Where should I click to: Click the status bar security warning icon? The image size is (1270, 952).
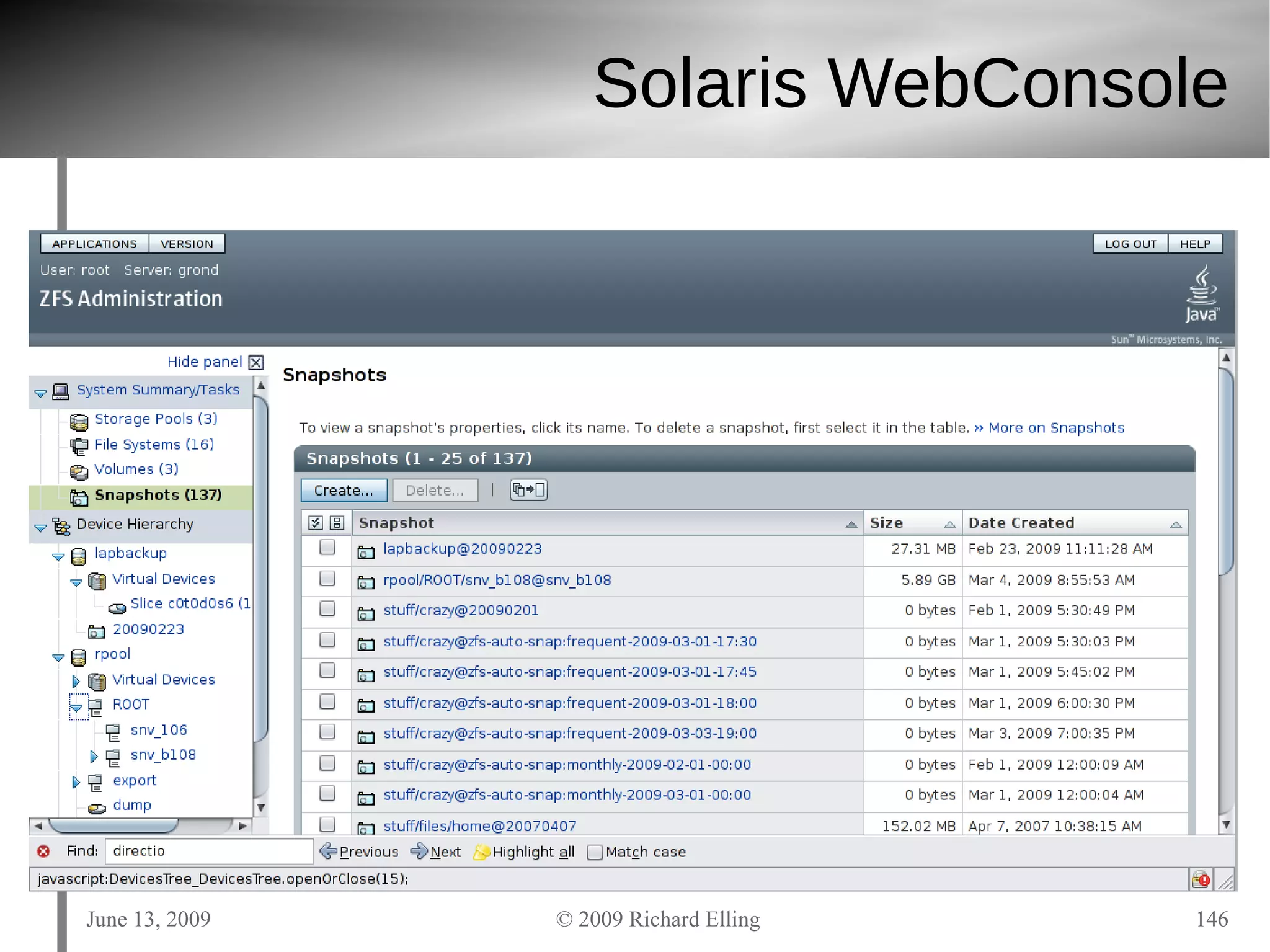click(x=1201, y=879)
